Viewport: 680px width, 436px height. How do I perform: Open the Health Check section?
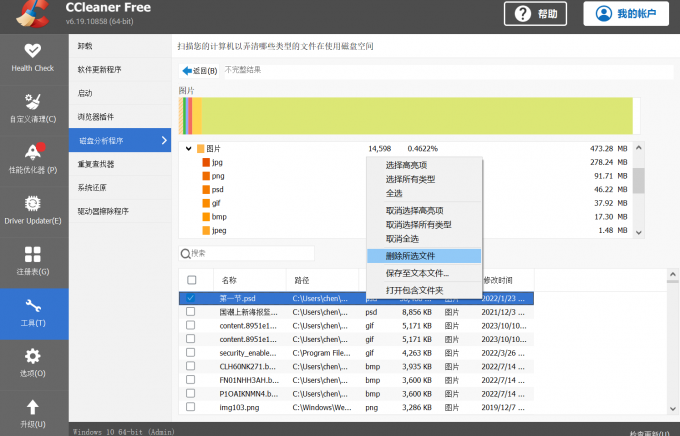point(33,58)
